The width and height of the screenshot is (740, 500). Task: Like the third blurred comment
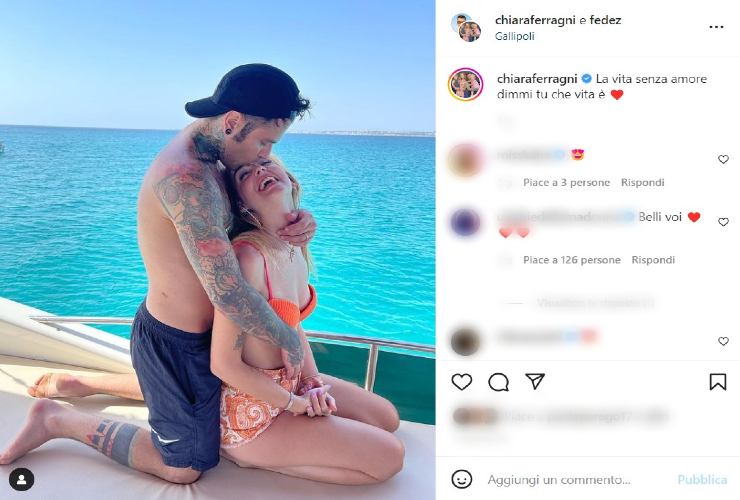point(723,341)
